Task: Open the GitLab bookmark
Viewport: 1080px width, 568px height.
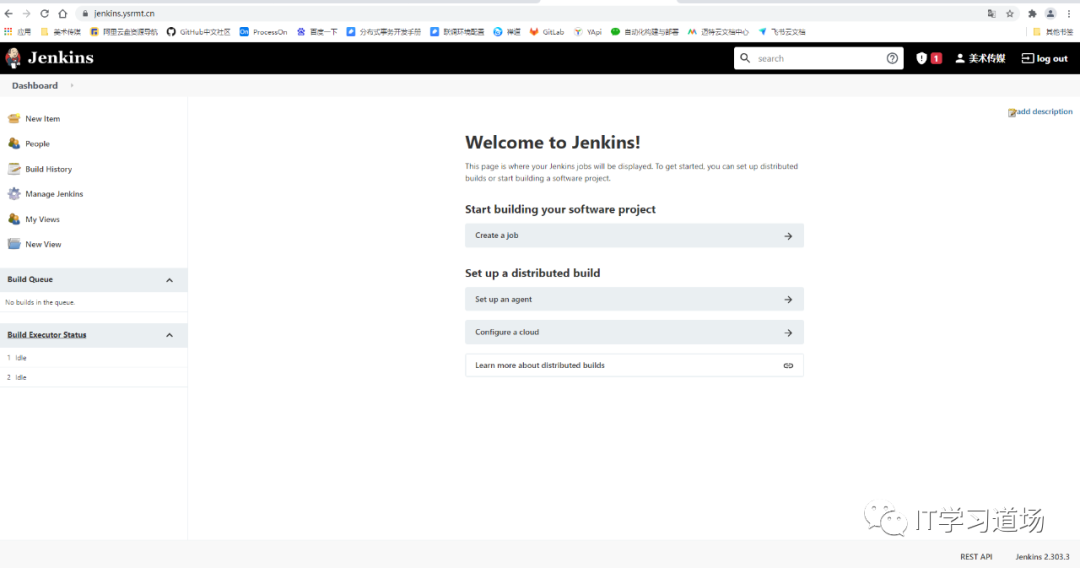Action: [x=547, y=32]
